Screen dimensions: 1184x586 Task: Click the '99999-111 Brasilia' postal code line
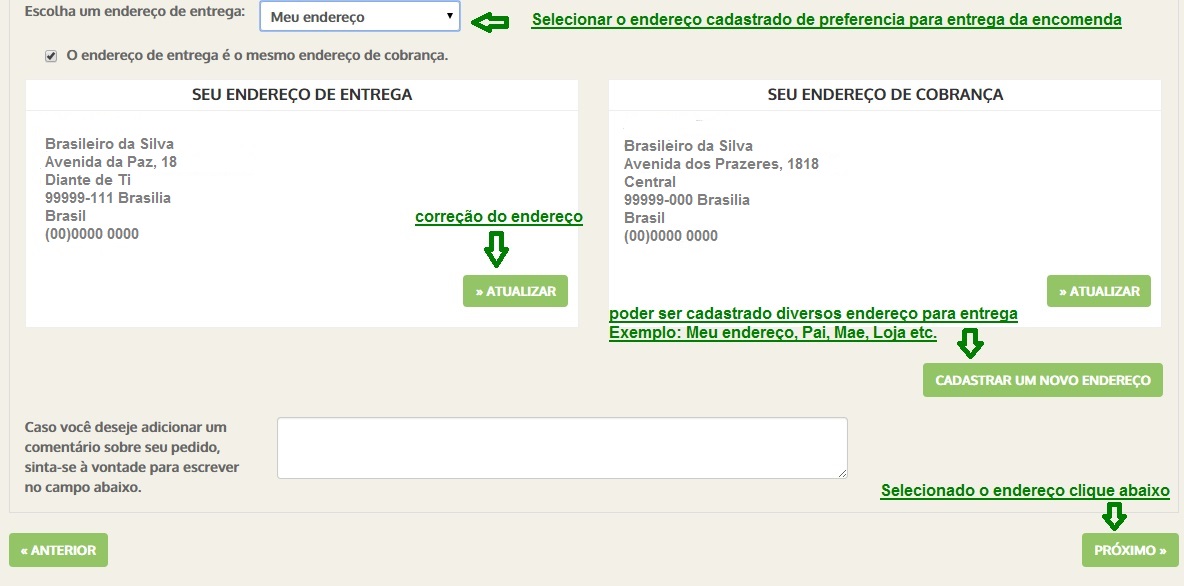108,198
